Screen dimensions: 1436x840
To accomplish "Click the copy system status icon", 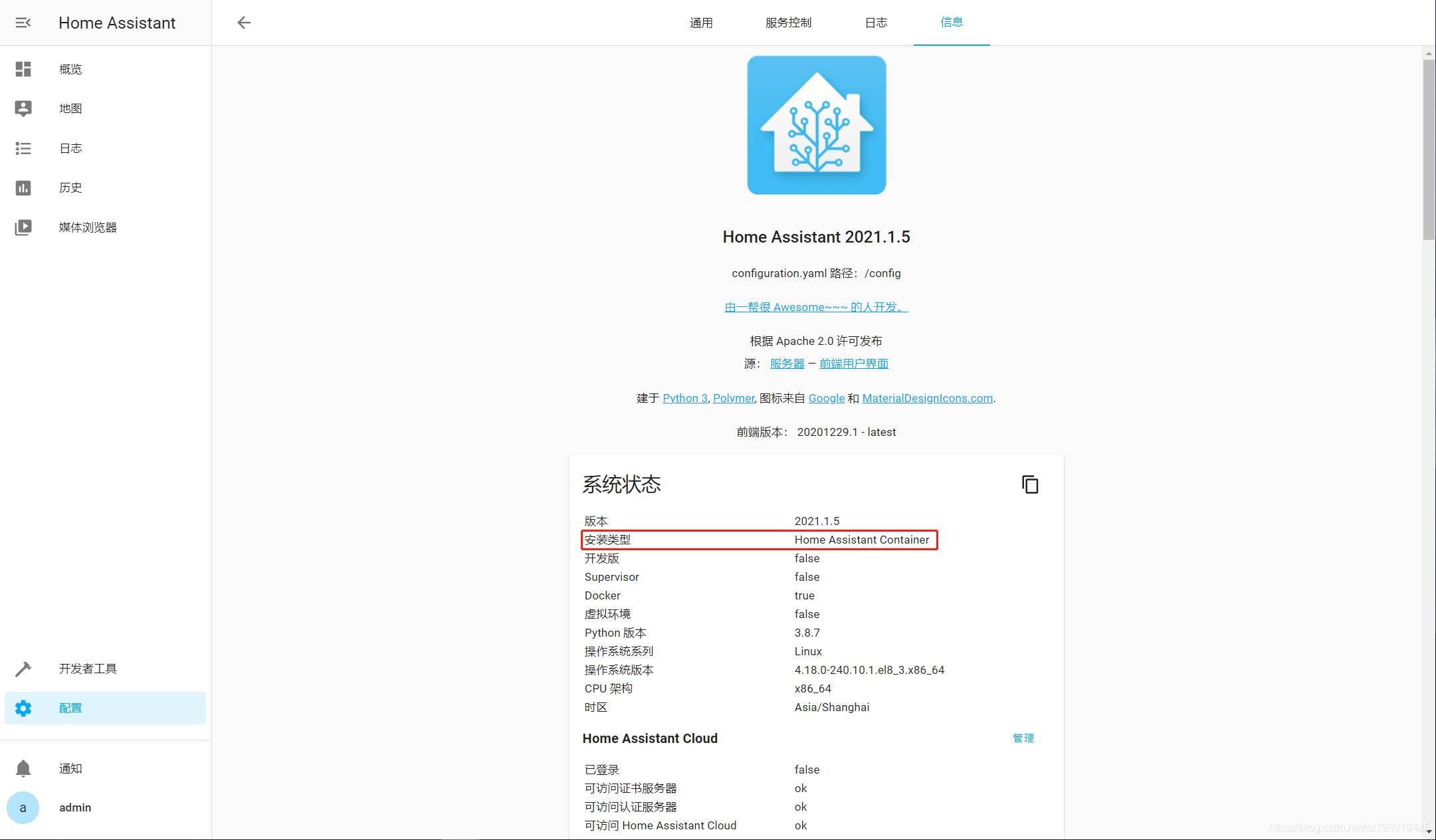I will click(1030, 485).
